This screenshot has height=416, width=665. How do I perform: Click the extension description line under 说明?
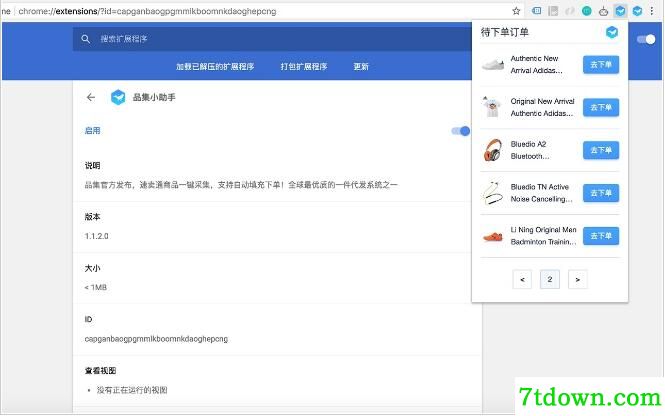241,185
